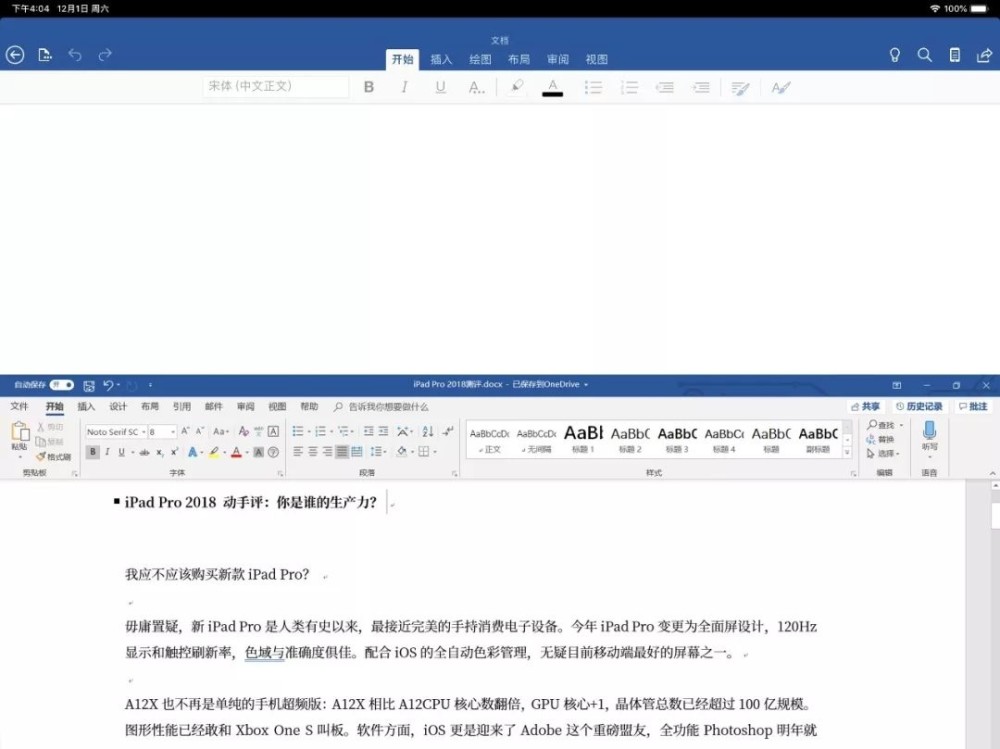Open the undo history arrow in desktop Word
The width and height of the screenshot is (1000, 749).
(119, 385)
